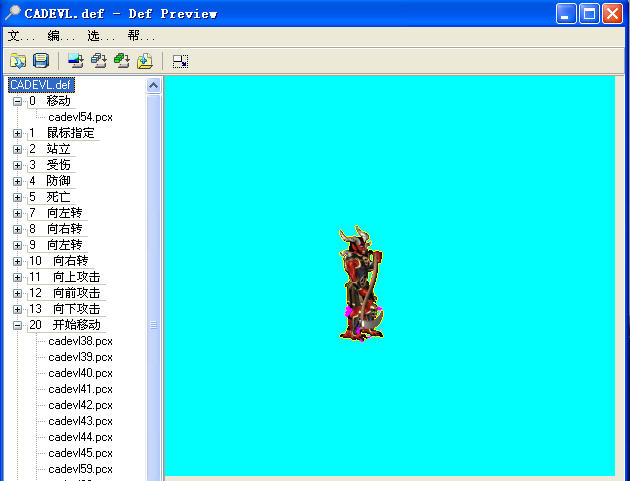Collapse the 0 移动 tree group
The image size is (630, 481).
tap(17, 101)
